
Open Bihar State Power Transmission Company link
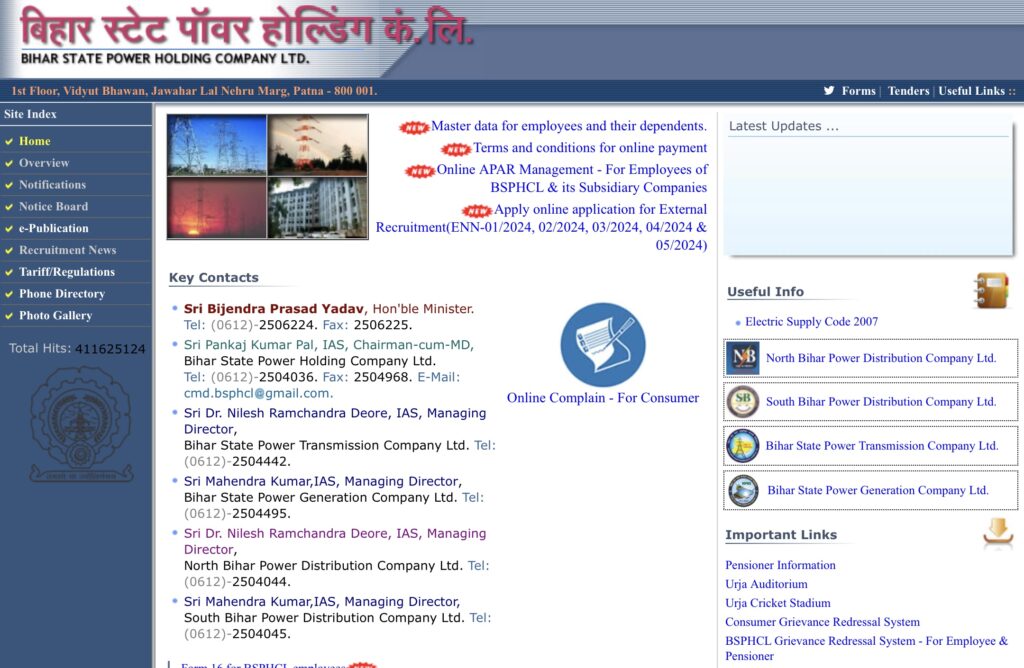click(x=882, y=446)
